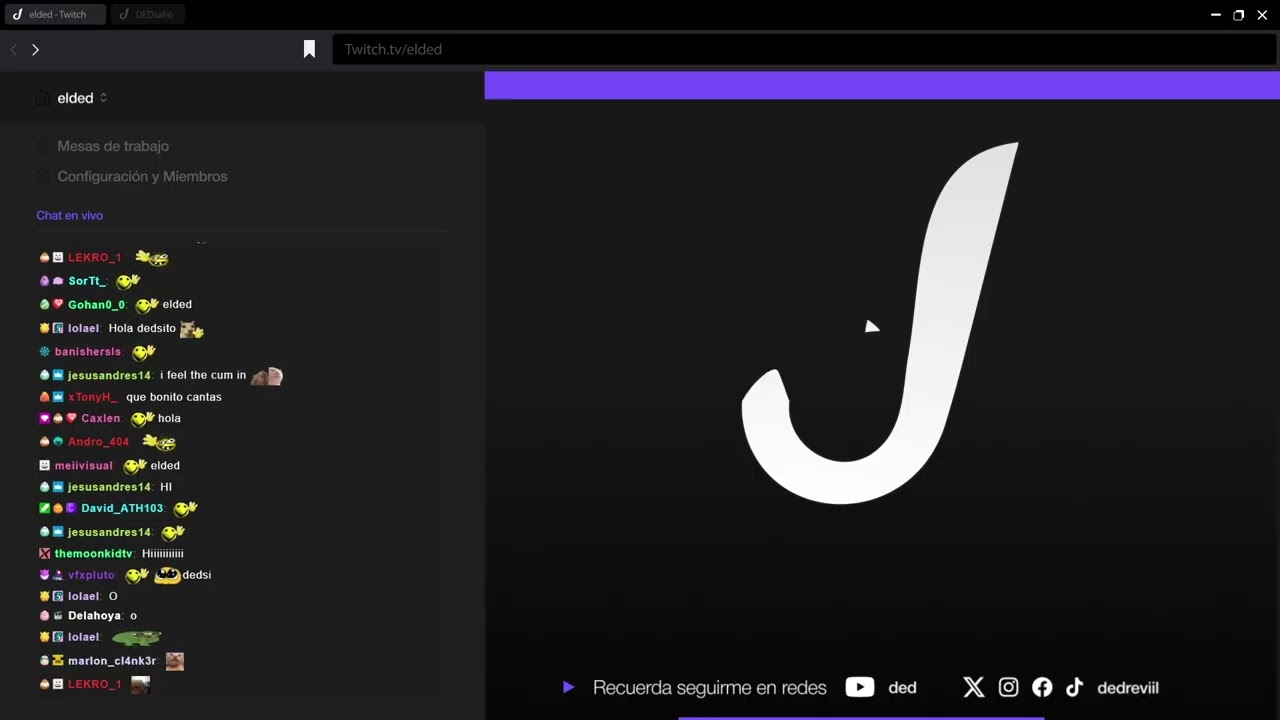Screen dimensions: 1280x720
Task: Click the purple progress bar under the stream
Action: pyautogui.click(x=861, y=718)
